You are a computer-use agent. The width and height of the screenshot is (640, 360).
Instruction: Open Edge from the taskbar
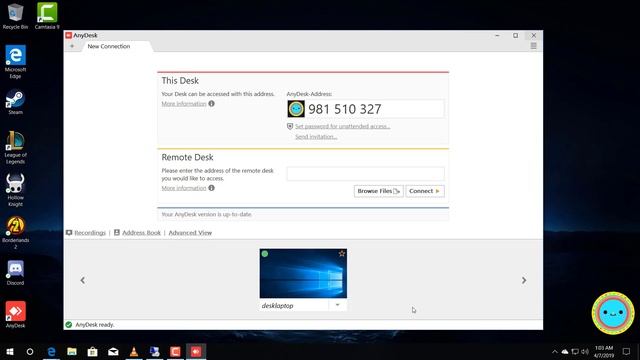(51, 351)
